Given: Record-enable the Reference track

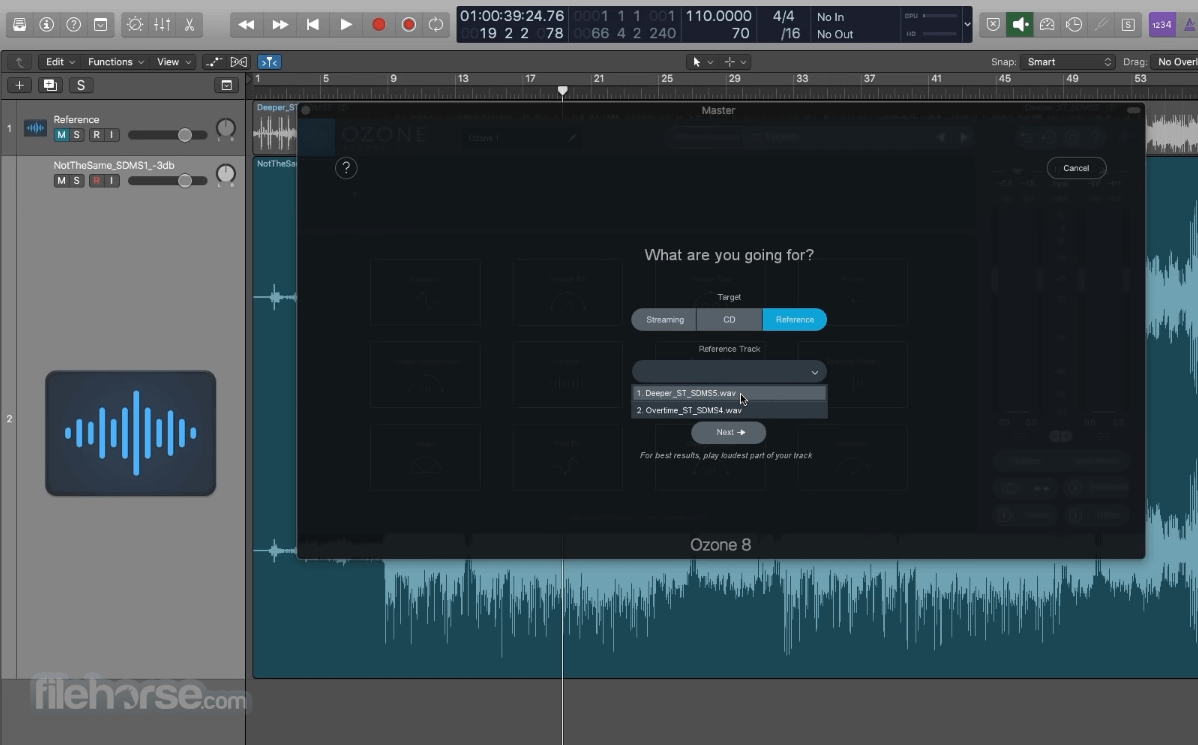Looking at the screenshot, I should [96, 135].
